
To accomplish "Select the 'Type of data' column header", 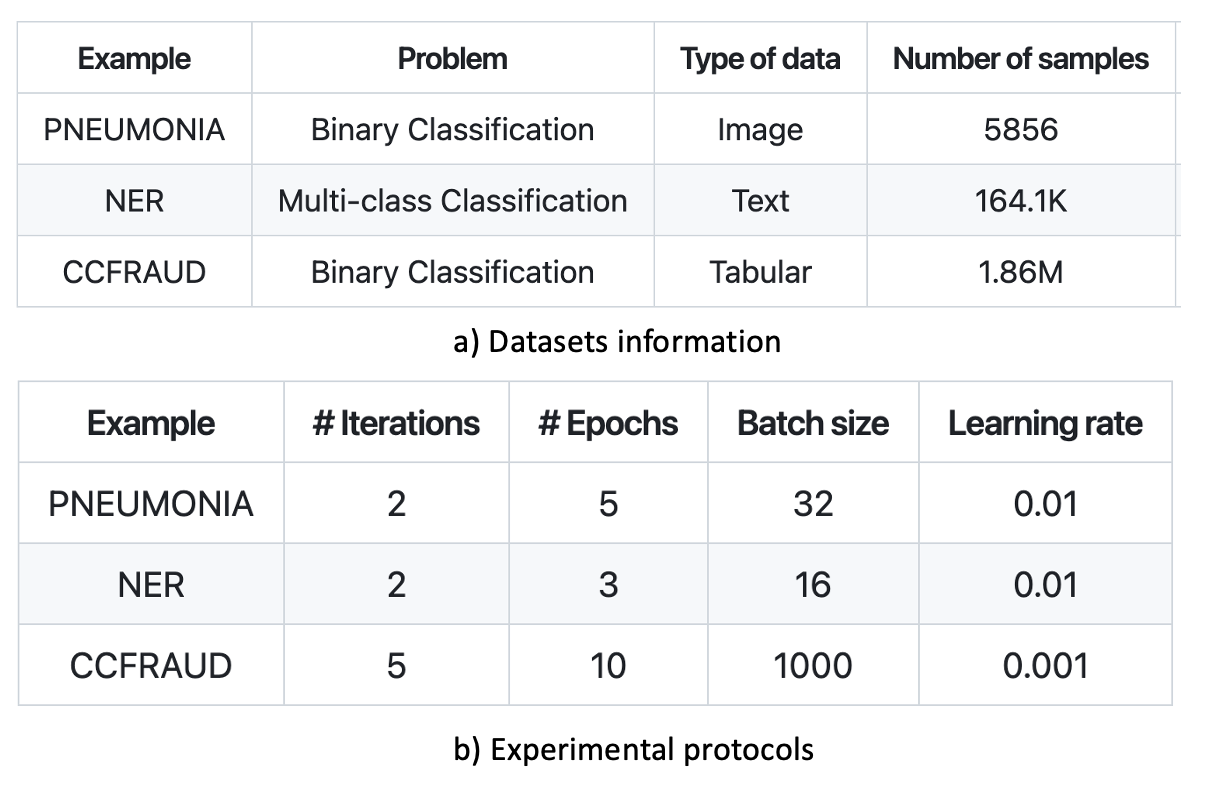I will [x=760, y=59].
